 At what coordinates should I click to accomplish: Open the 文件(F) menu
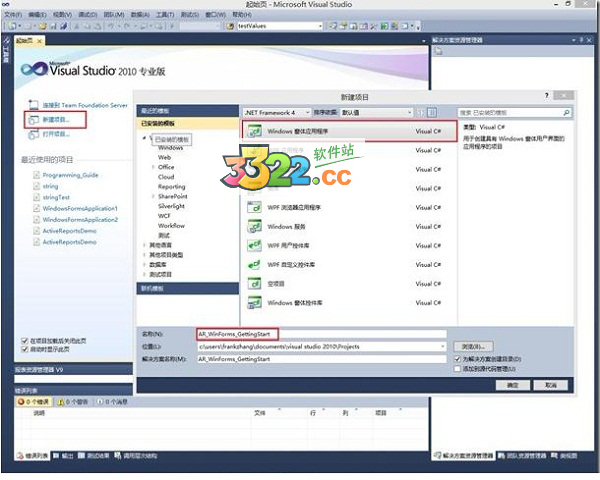tap(13, 15)
